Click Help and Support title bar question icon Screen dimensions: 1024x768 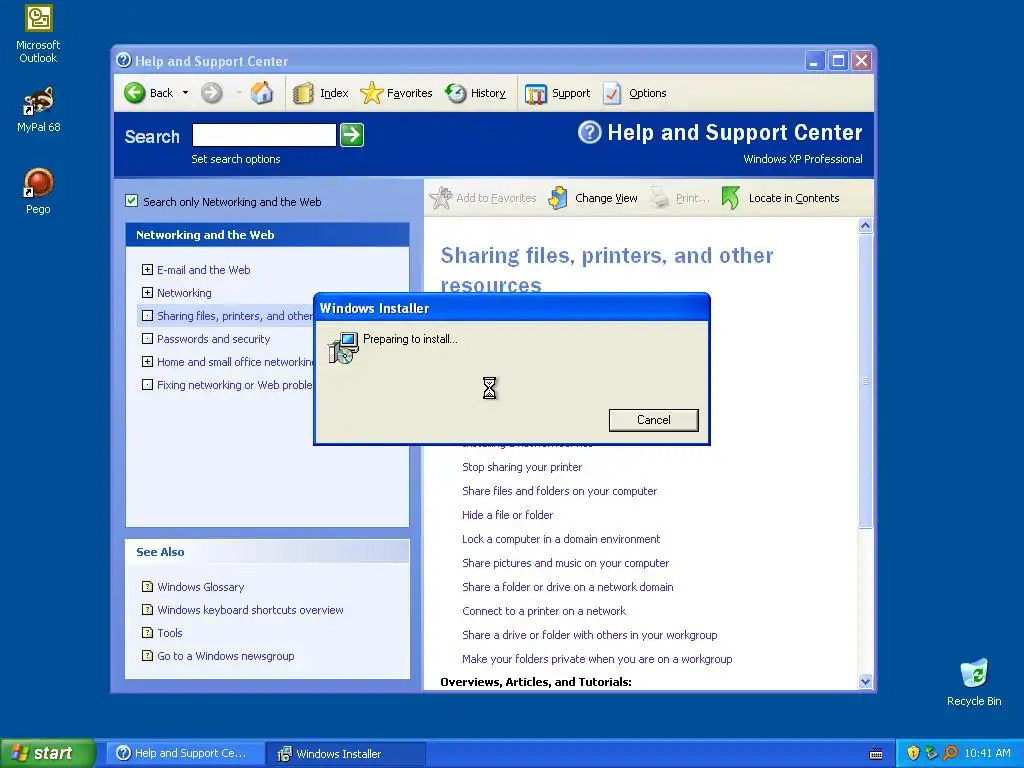123,61
